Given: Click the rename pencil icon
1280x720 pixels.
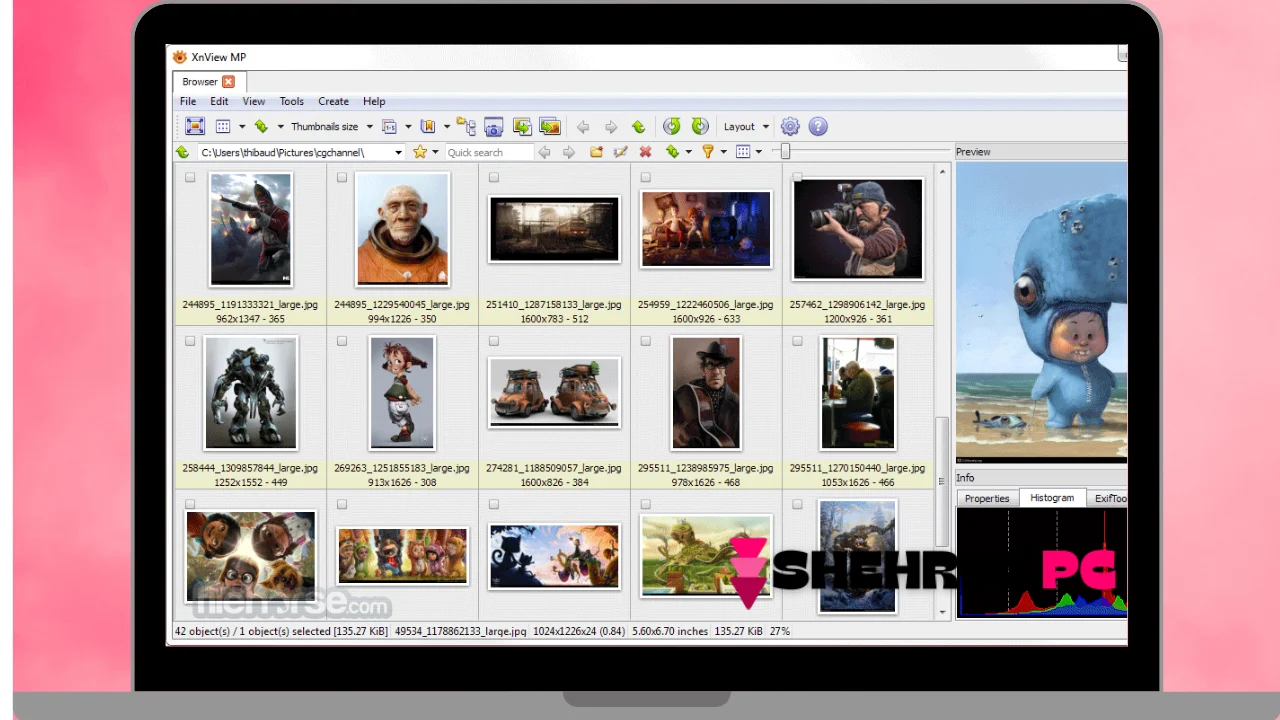Looking at the screenshot, I should click(x=620, y=152).
